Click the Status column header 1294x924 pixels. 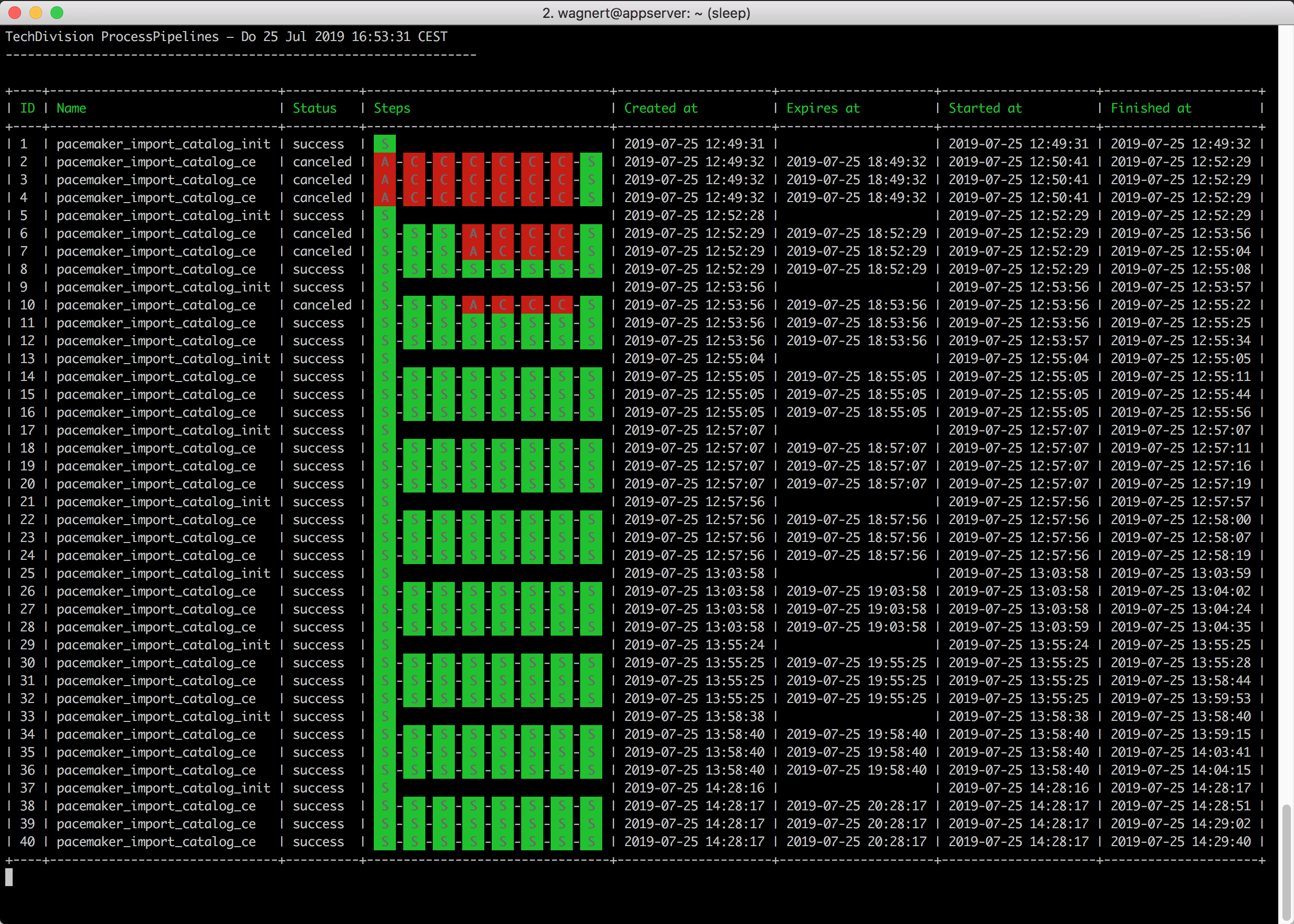click(x=314, y=108)
